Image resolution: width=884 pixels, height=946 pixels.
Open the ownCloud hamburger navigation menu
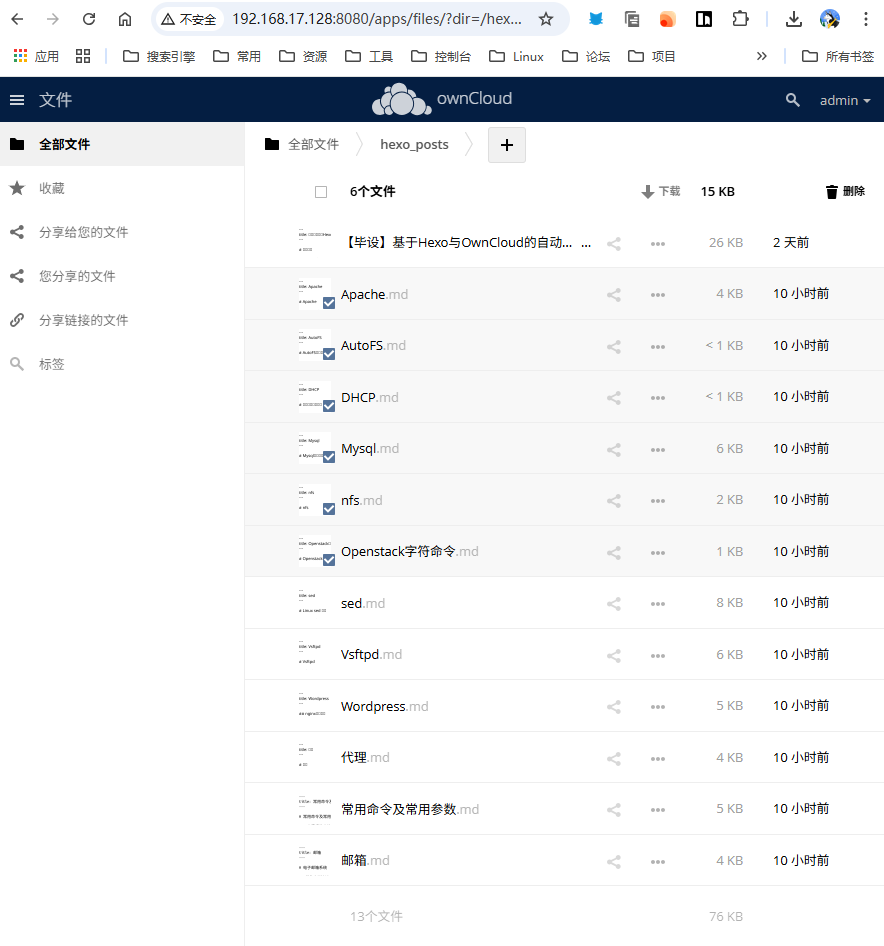(x=17, y=100)
